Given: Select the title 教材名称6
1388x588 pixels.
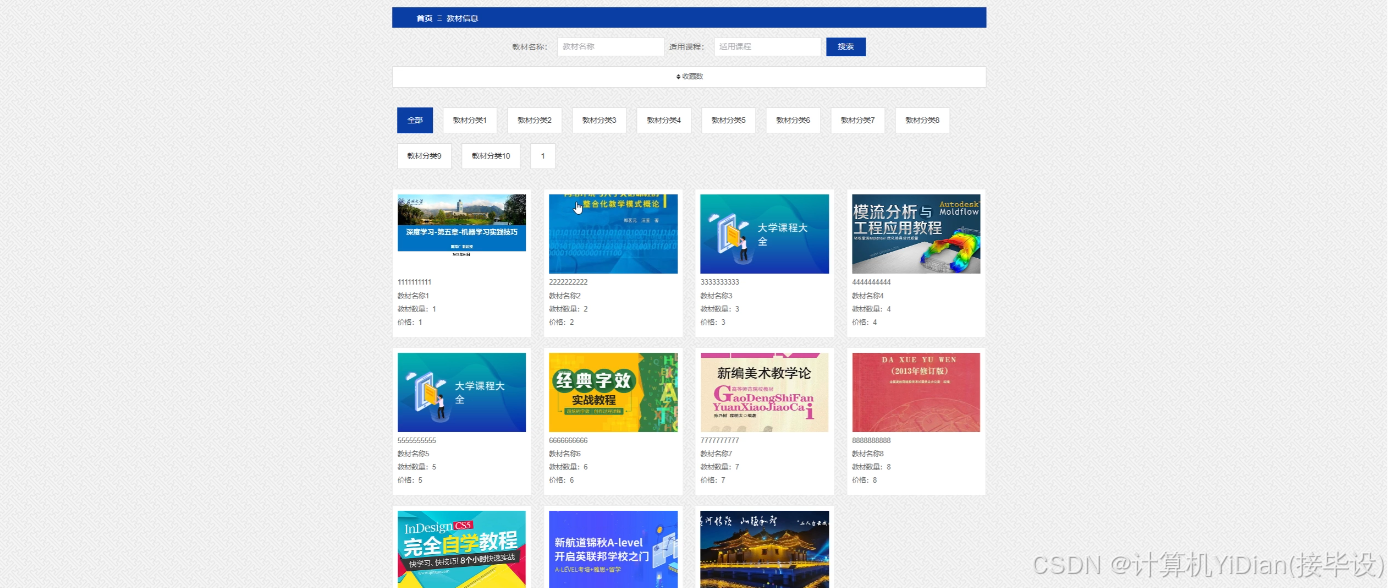Looking at the screenshot, I should coord(565,453).
